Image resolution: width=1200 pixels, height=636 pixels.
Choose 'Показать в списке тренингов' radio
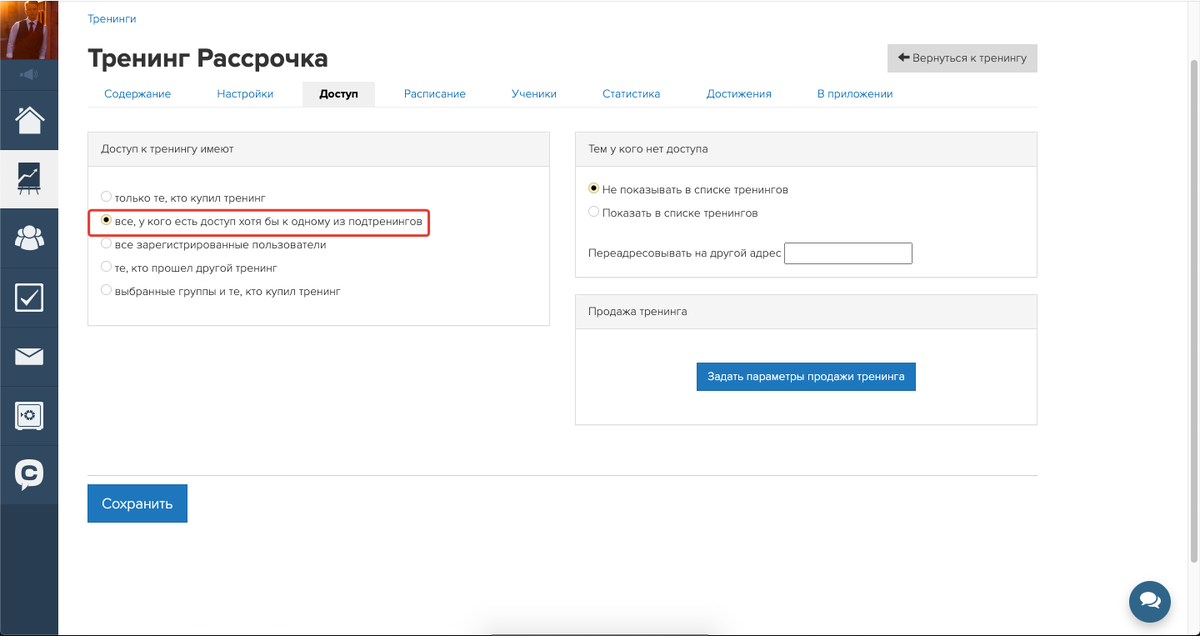[x=594, y=212]
